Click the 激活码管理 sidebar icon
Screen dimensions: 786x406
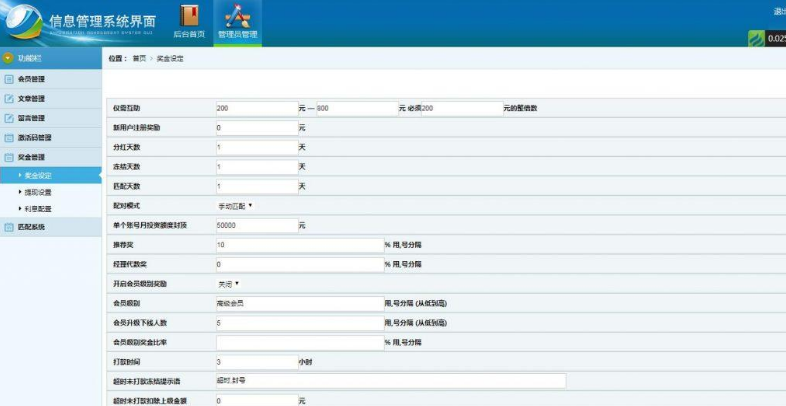pos(9,138)
